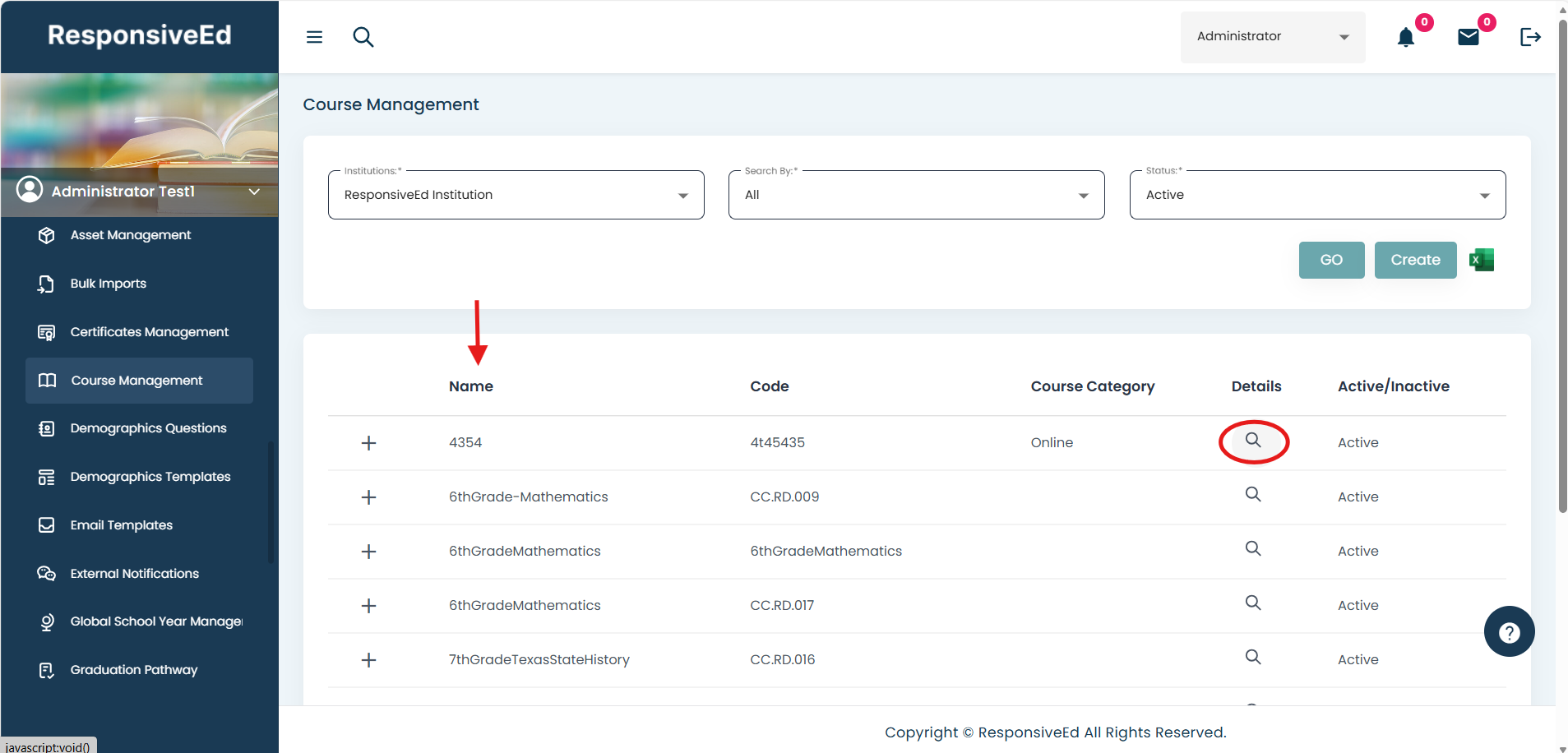Open the Administrator role dropdown

1272,37
